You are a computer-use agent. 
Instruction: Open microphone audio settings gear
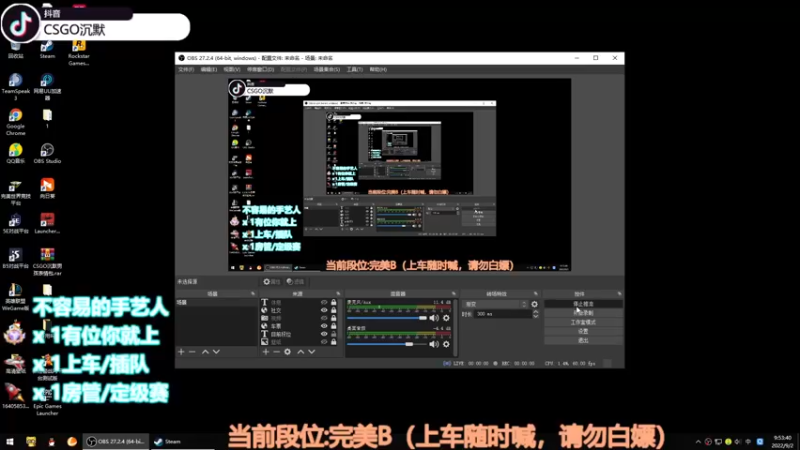pos(446,318)
